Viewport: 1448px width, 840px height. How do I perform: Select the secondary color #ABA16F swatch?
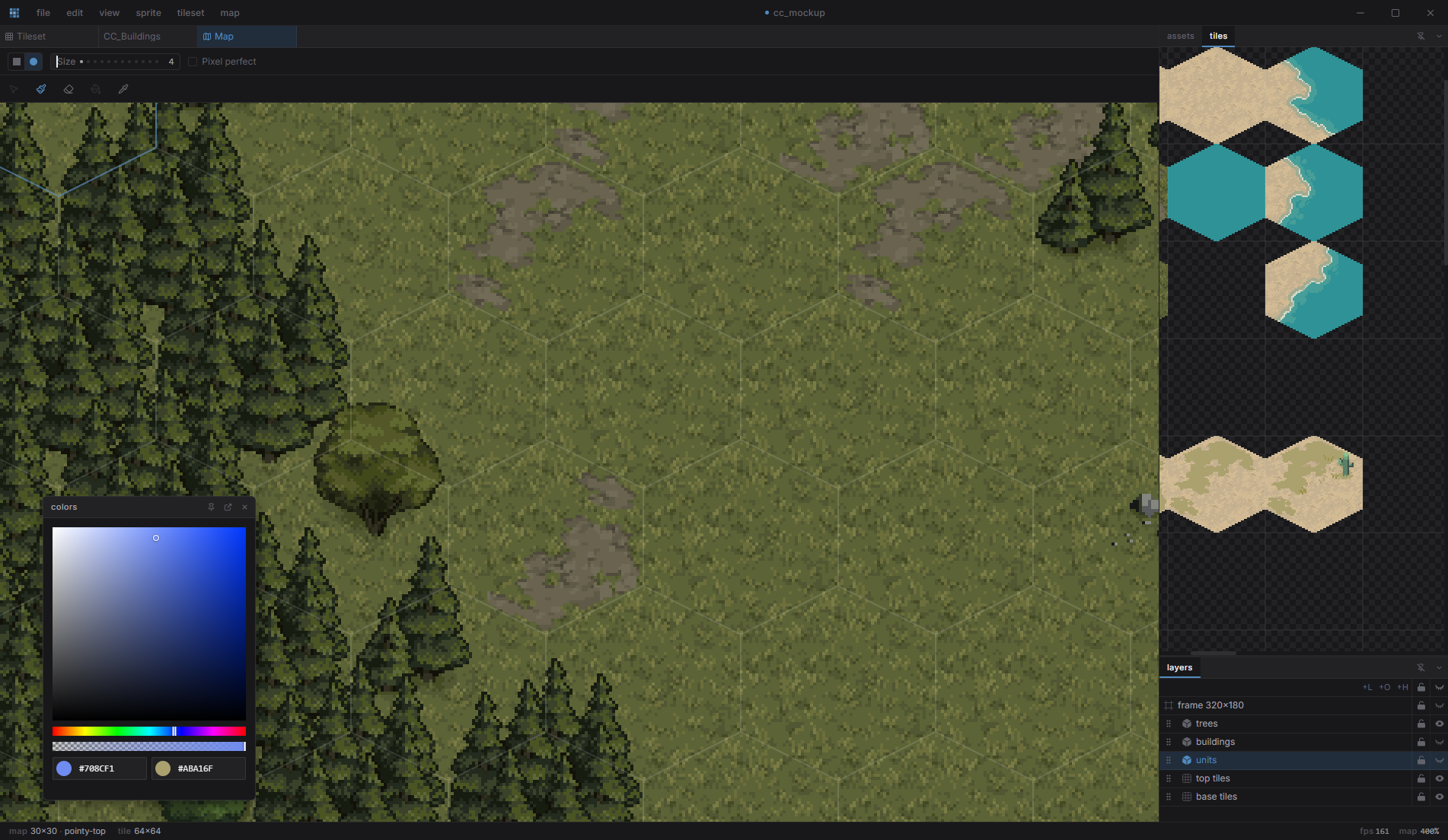(163, 768)
